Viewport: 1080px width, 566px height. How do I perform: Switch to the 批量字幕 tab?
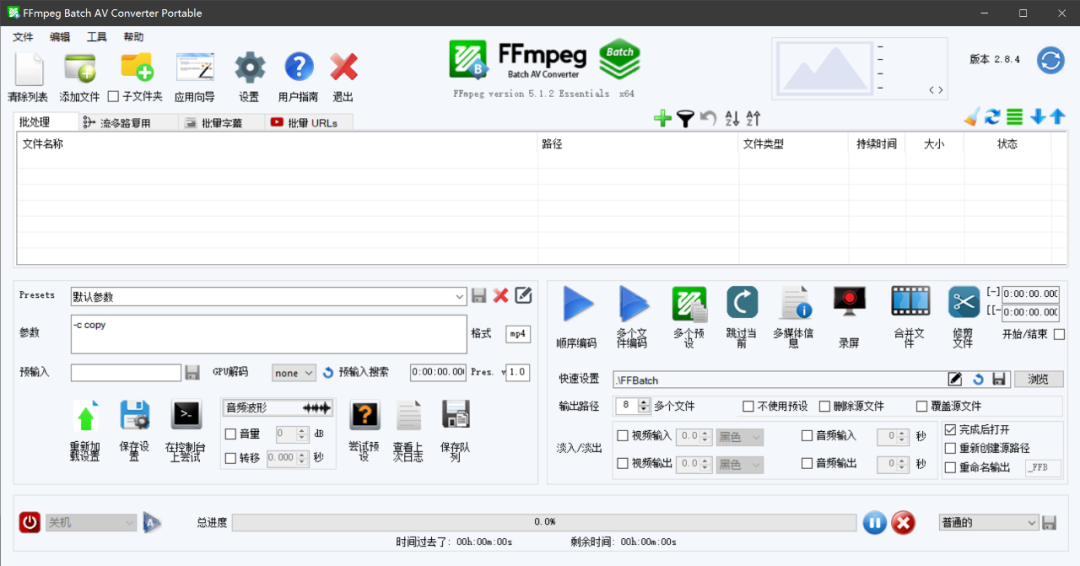(x=221, y=123)
